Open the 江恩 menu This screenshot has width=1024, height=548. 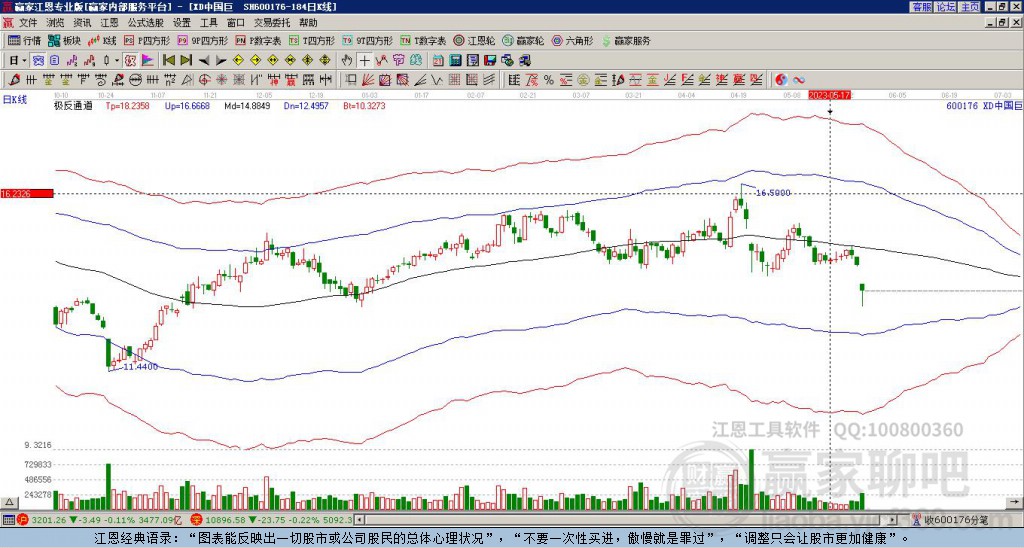tap(109, 23)
